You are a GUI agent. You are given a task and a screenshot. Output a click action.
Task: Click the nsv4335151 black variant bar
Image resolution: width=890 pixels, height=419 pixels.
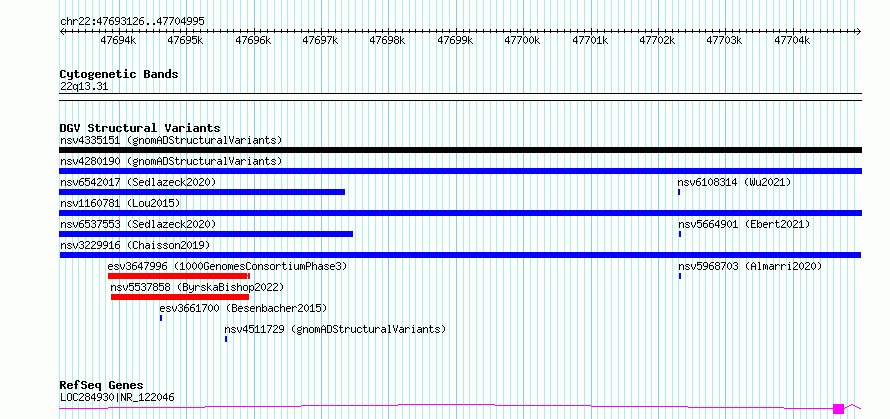tap(460, 150)
